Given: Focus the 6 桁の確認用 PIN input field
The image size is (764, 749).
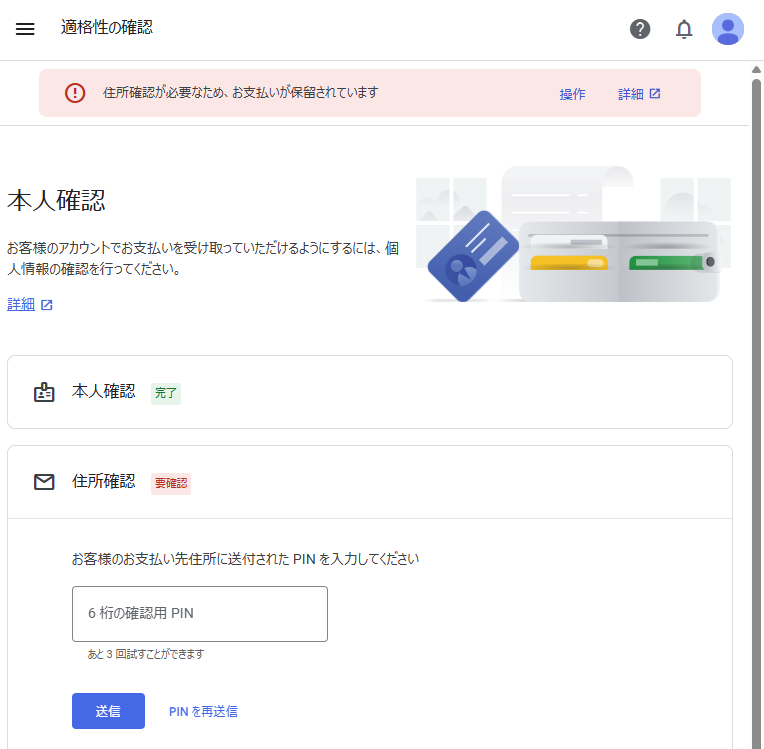Looking at the screenshot, I should [x=200, y=614].
